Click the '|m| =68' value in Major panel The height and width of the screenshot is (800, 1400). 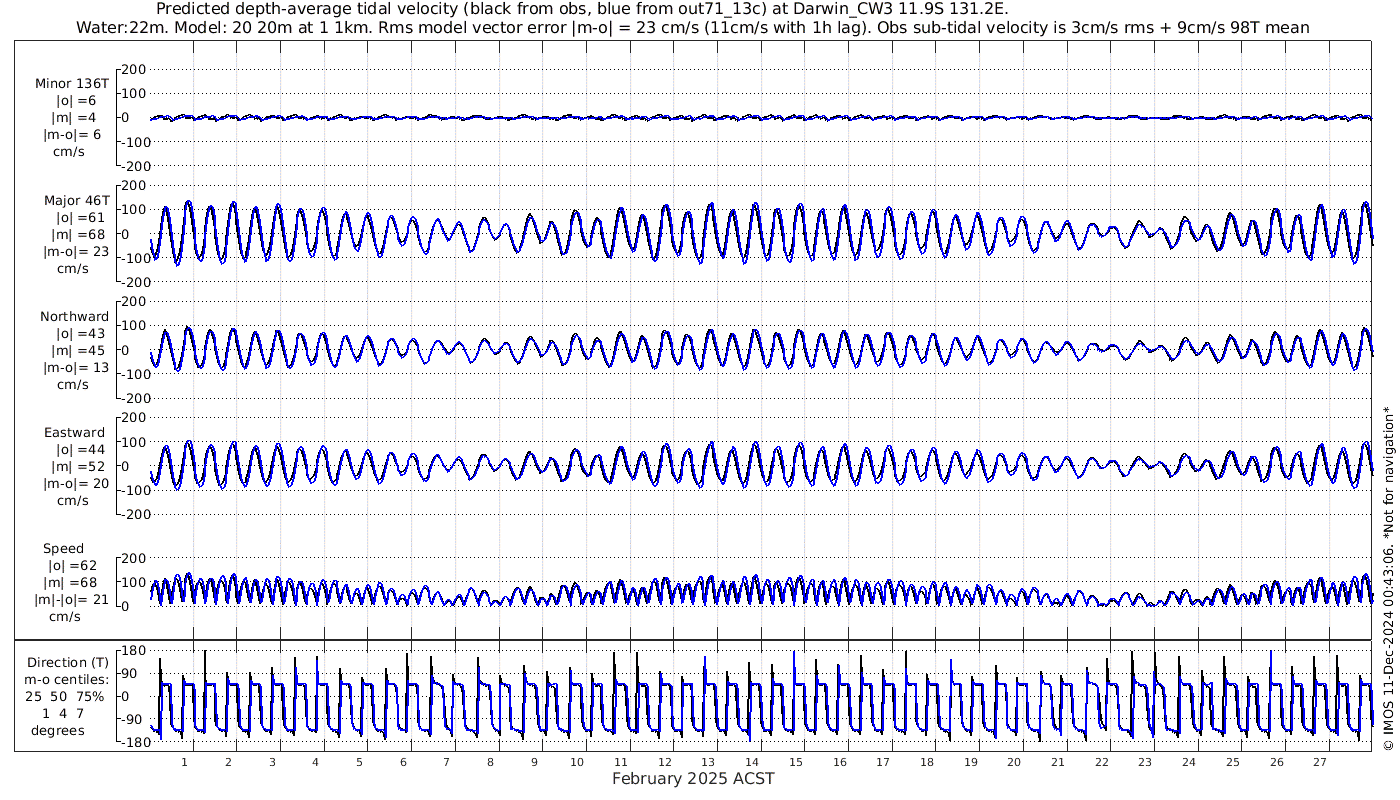[x=80, y=235]
